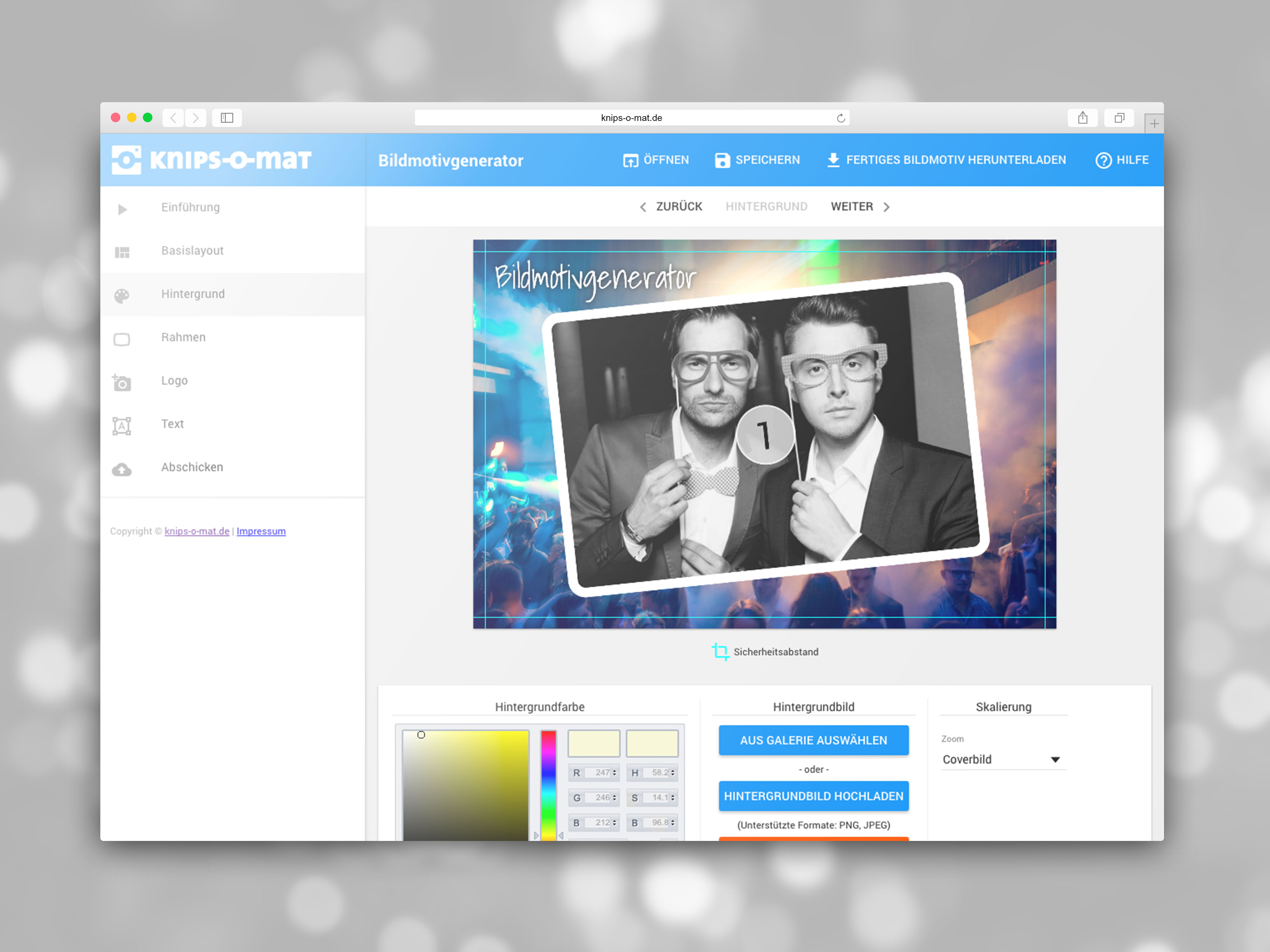Click the Öffnen upload icon
This screenshot has height=952, width=1270.
[x=631, y=160]
